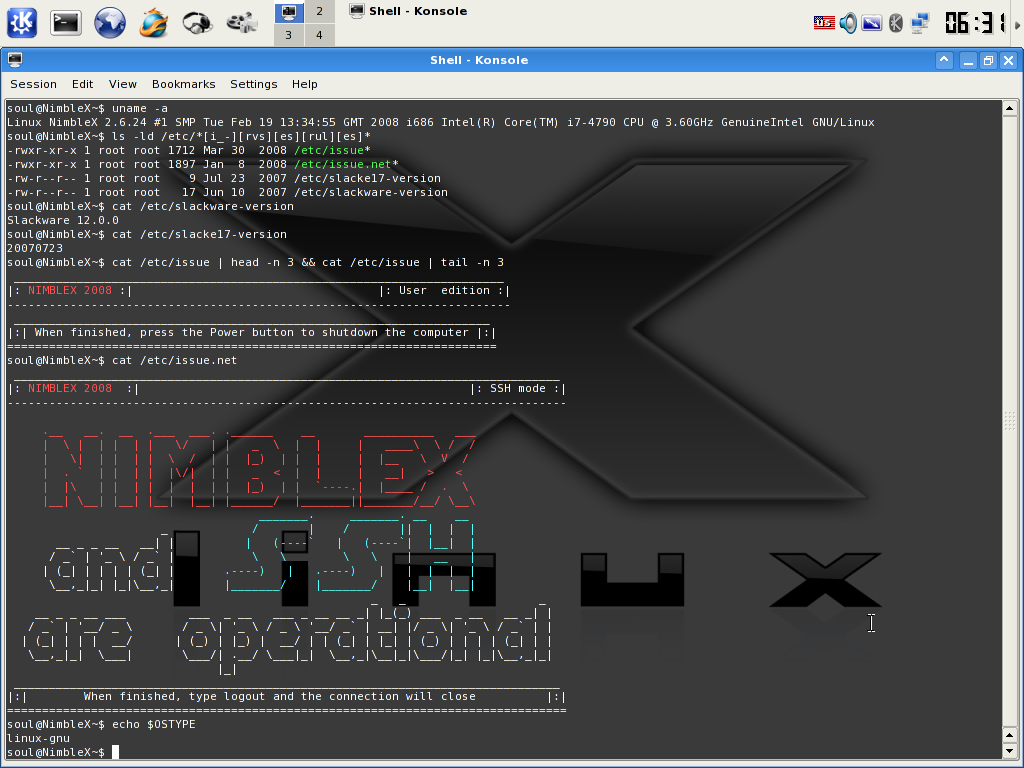This screenshot has height=768, width=1024.
Task: Click the green /etc/issue.net filename
Action: [x=343, y=165]
